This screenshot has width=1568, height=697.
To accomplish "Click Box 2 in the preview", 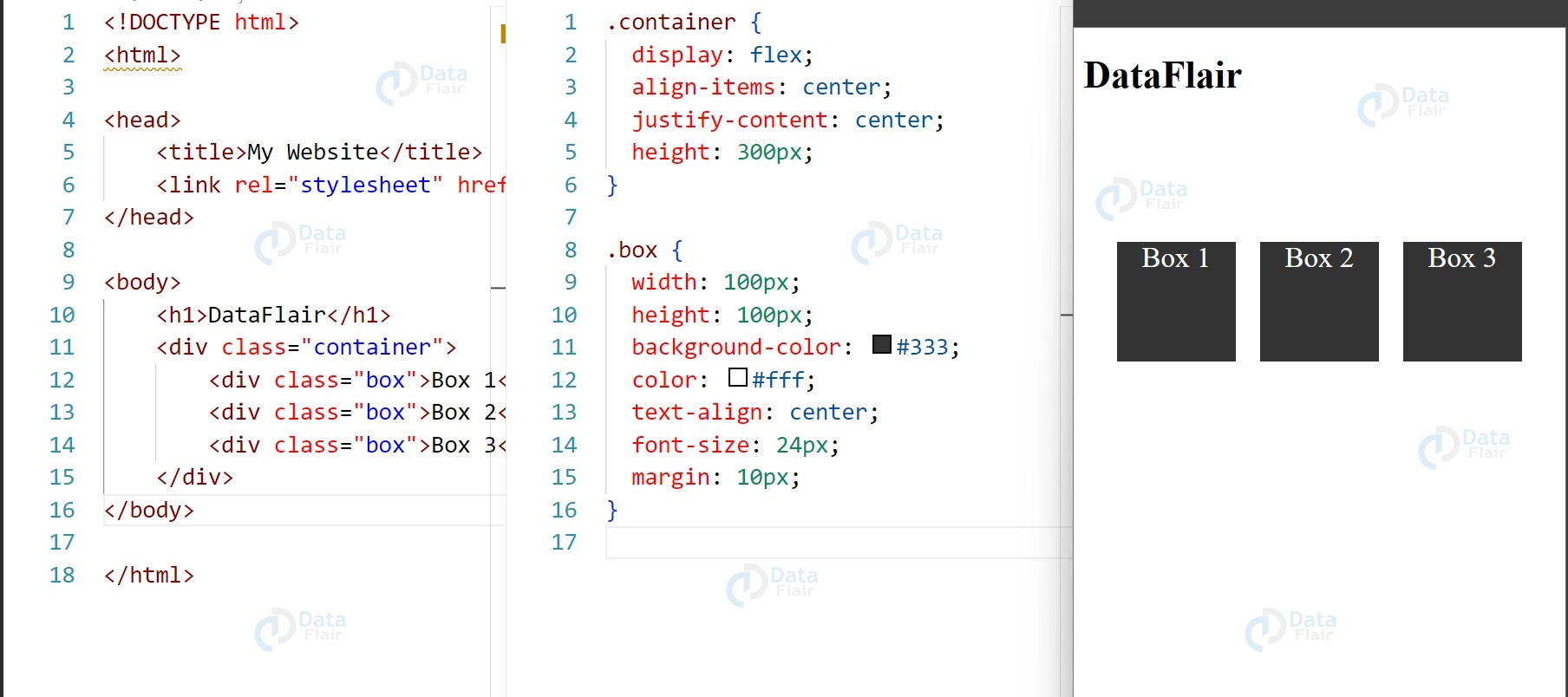I will pyautogui.click(x=1319, y=302).
